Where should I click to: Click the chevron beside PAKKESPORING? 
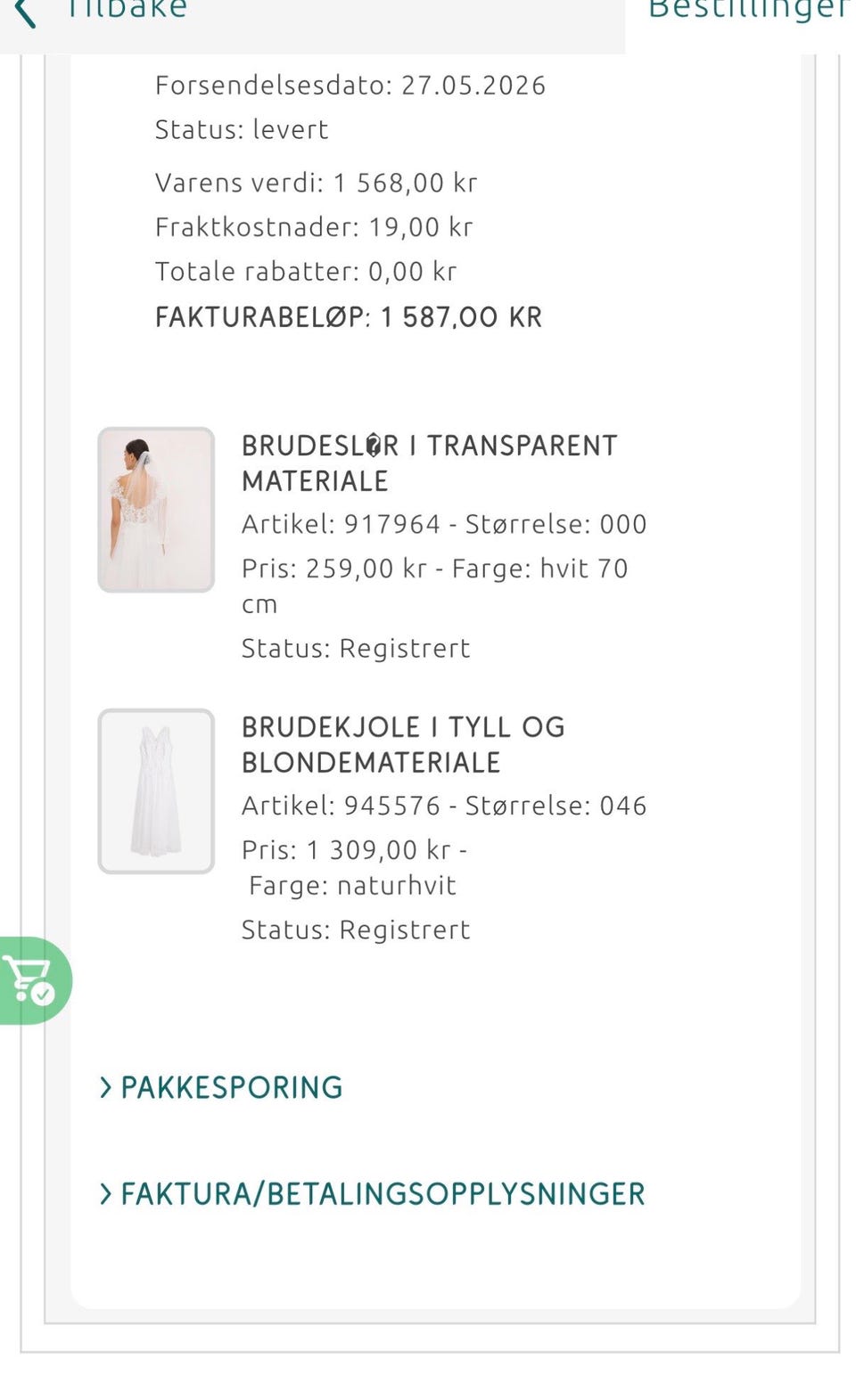pos(106,1087)
